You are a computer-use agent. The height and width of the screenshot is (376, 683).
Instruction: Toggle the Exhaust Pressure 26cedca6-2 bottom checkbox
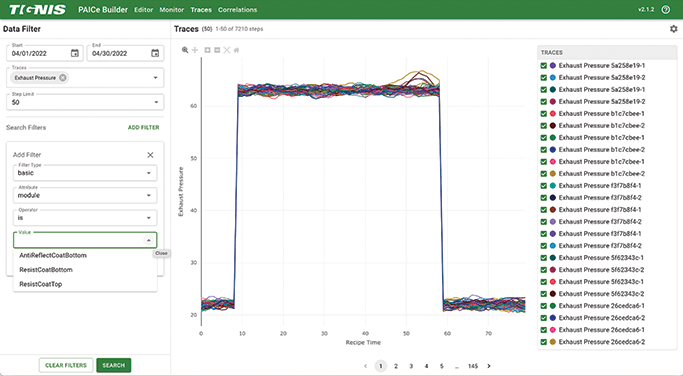544,342
